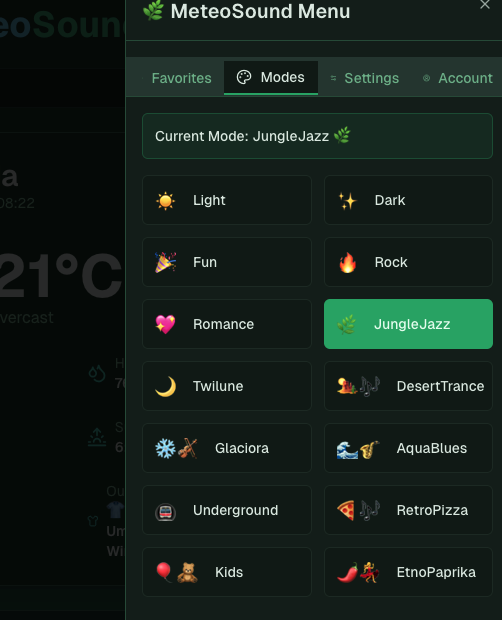Click the balloon icon on Kids

click(164, 572)
